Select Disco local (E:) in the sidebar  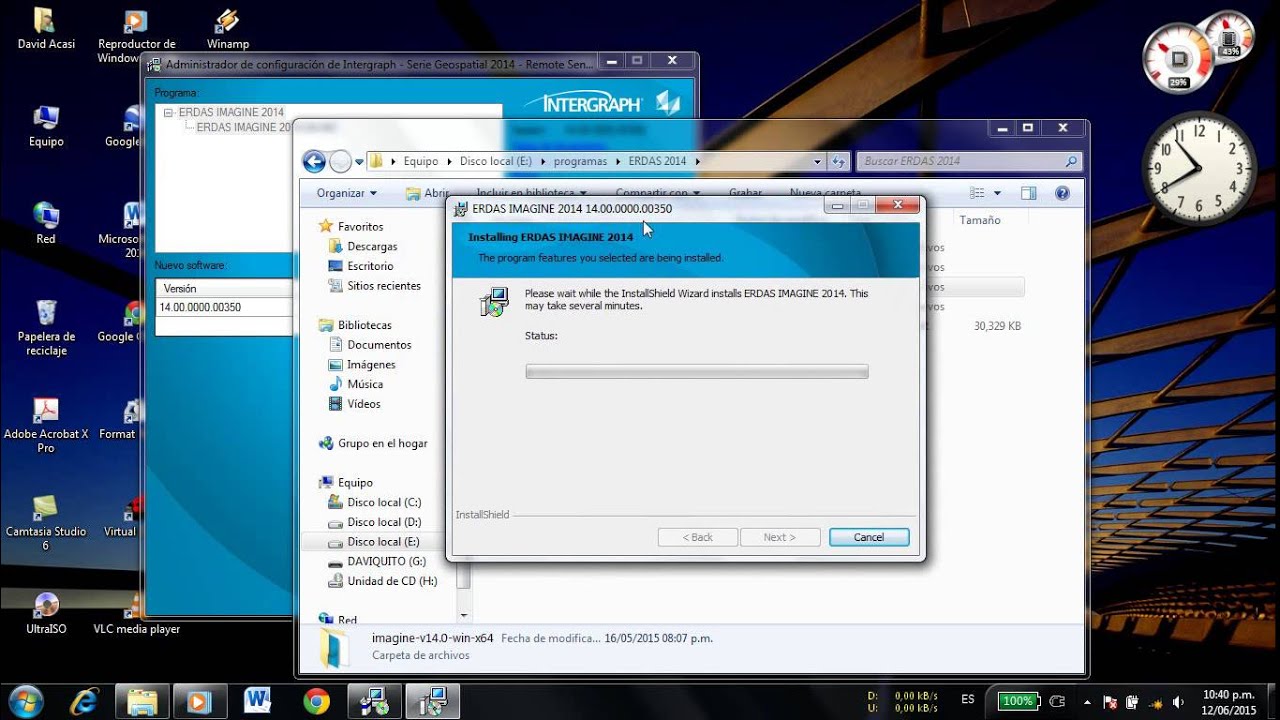[x=384, y=542]
